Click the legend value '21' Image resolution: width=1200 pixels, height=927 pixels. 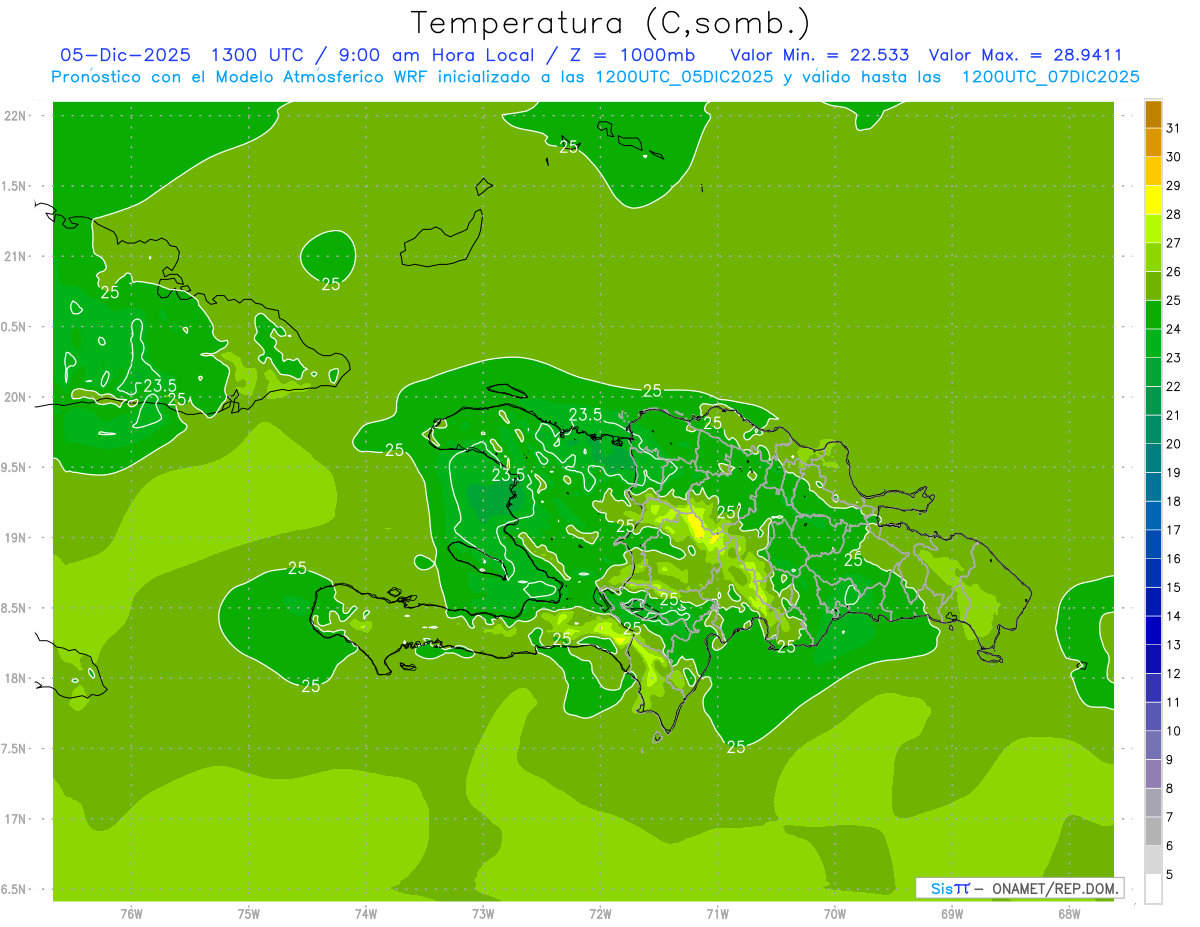(x=1174, y=415)
